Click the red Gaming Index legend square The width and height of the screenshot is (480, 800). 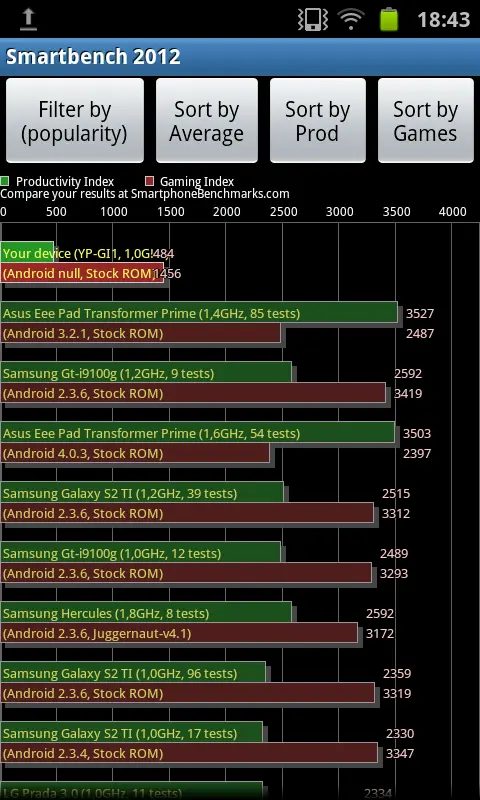coord(149,181)
